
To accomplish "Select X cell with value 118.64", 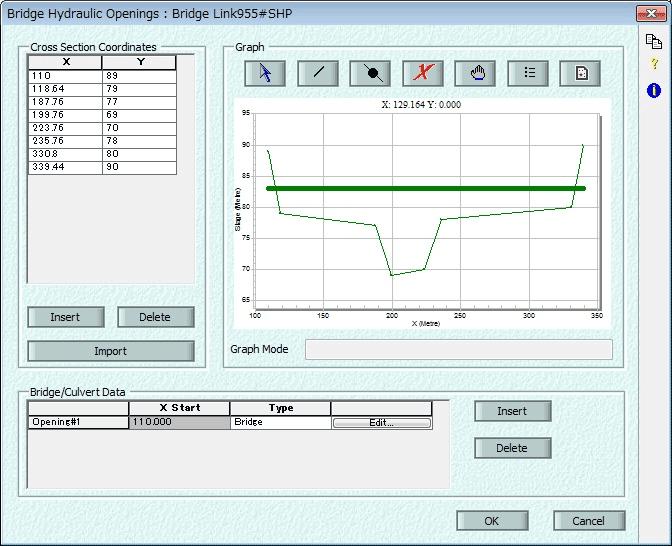I will point(65,89).
